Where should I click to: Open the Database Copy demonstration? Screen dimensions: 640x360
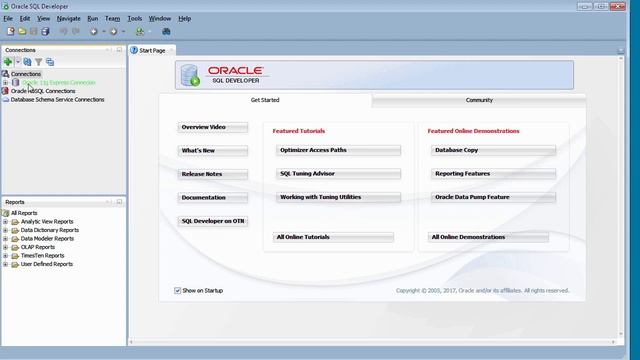pyautogui.click(x=493, y=150)
